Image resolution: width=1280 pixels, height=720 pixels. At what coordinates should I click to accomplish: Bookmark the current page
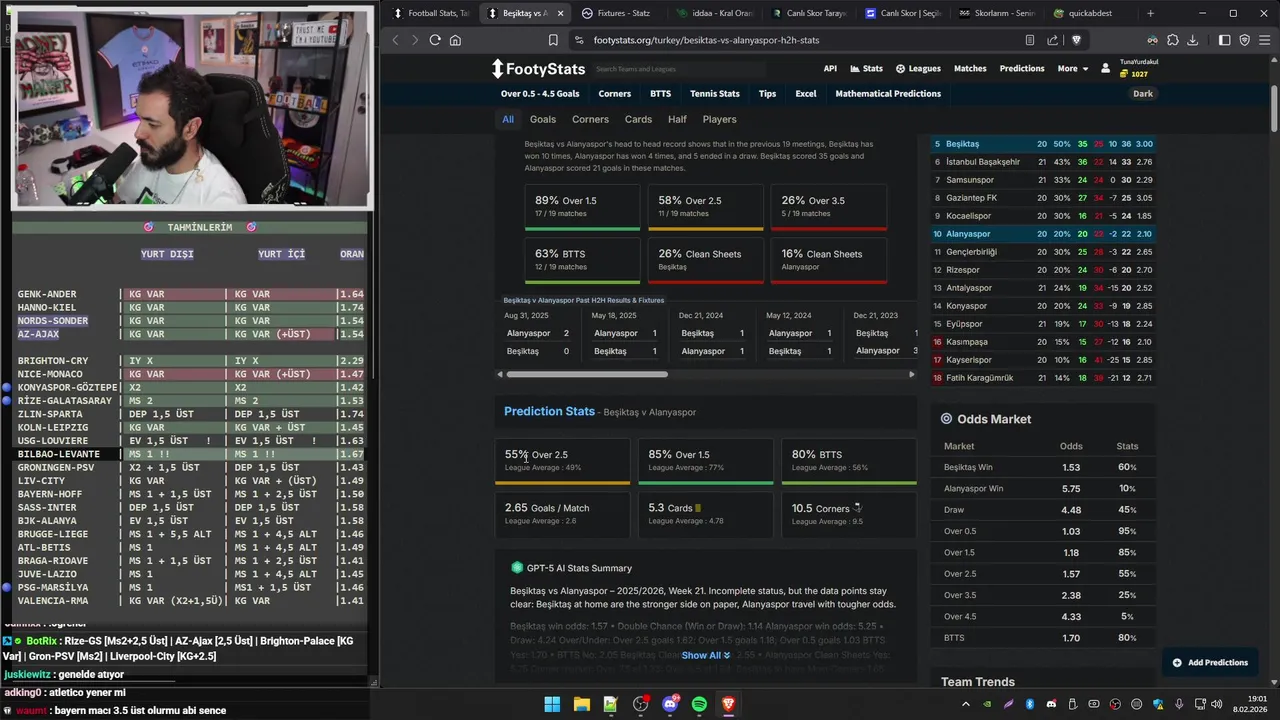click(x=553, y=40)
